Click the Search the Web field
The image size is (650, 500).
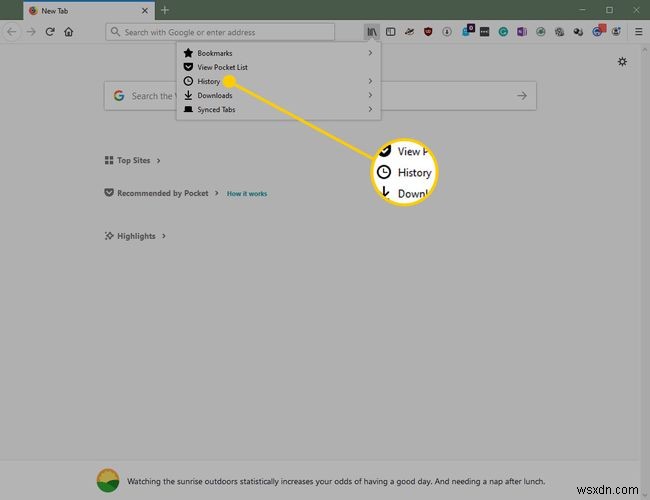click(x=320, y=96)
